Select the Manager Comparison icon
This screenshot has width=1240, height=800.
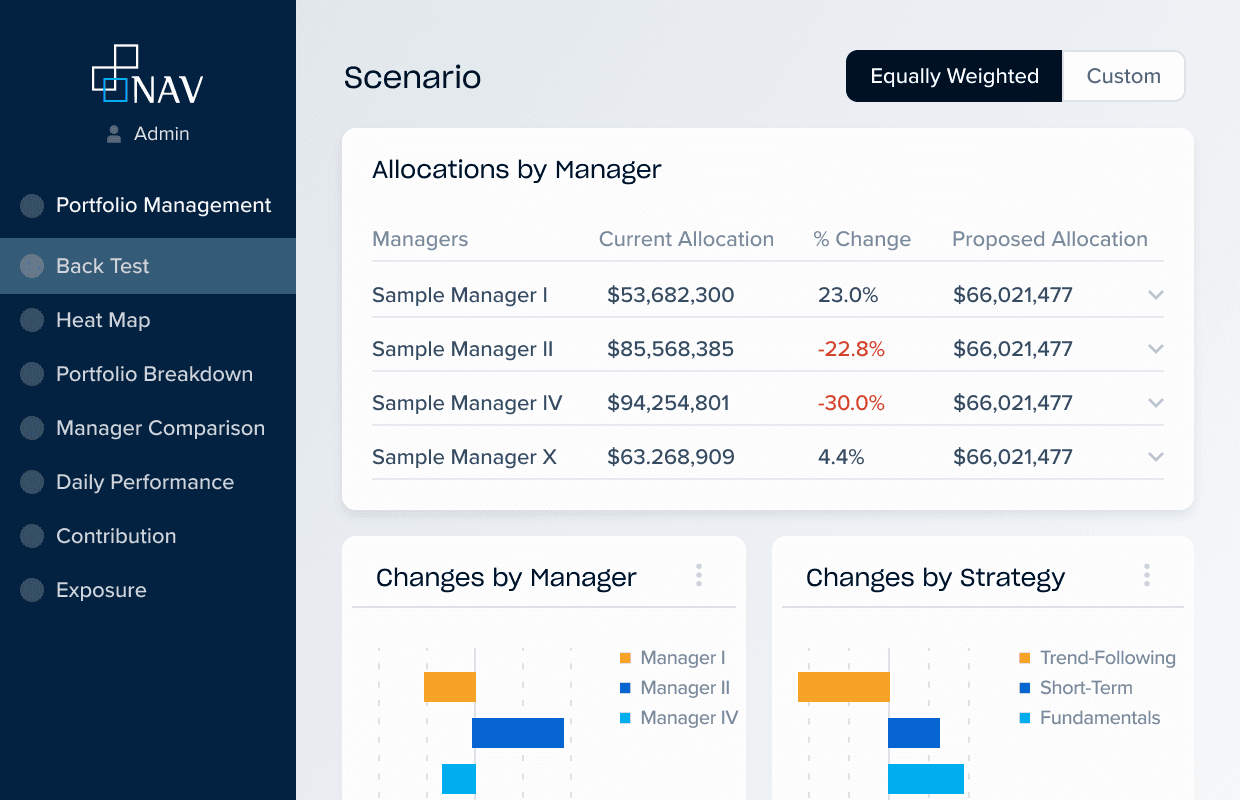[x=29, y=428]
